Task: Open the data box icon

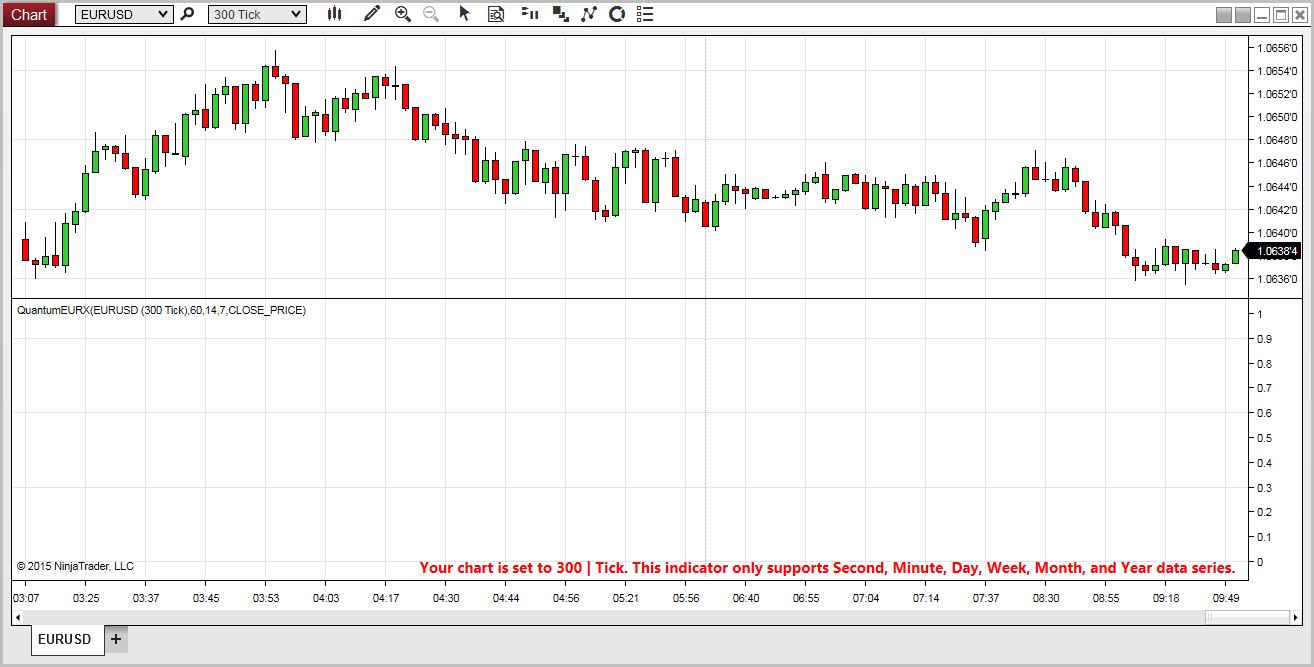Action: click(x=496, y=14)
